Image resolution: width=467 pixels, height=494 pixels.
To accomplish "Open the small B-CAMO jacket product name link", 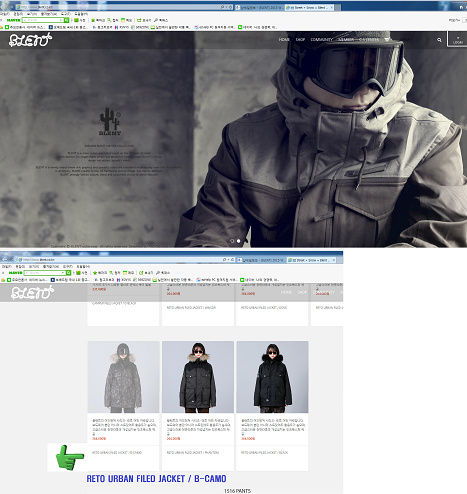I will coord(117,452).
